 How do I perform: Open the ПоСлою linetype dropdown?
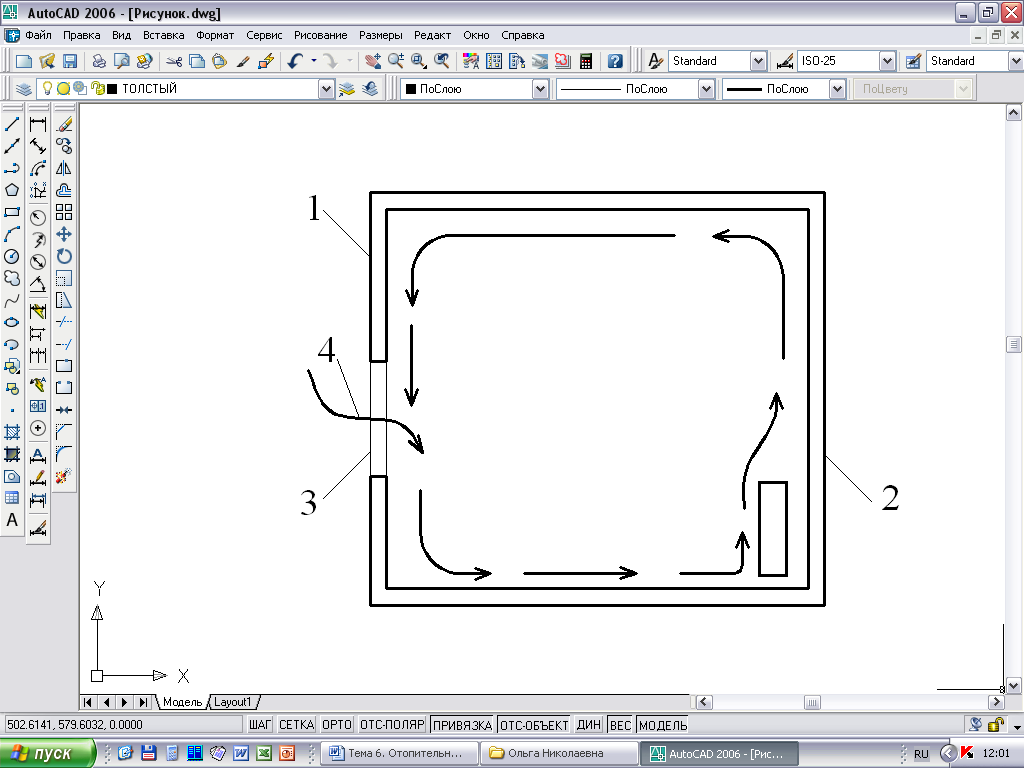tap(706, 89)
